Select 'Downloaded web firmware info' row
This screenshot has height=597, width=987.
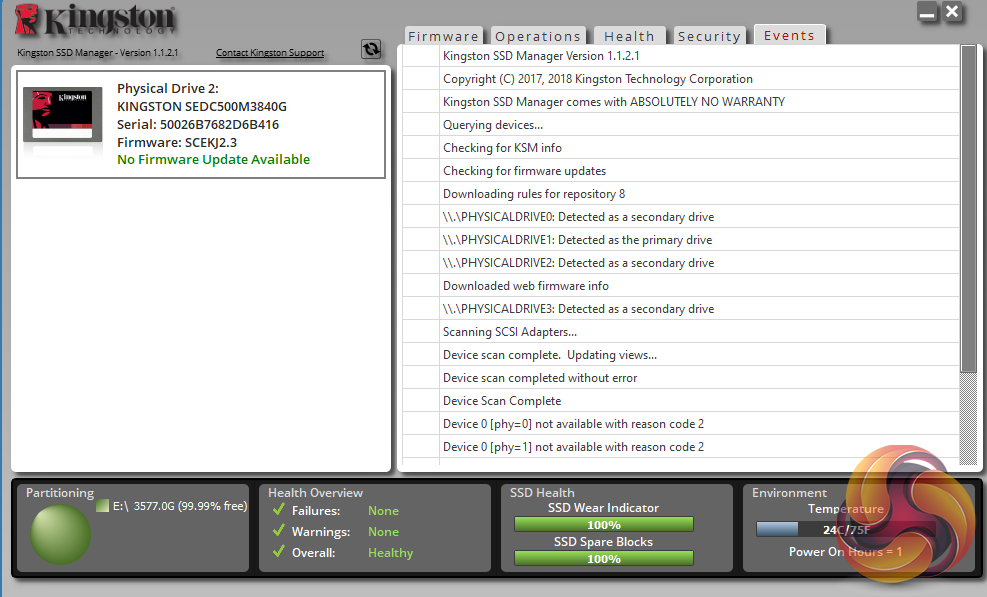click(680, 285)
